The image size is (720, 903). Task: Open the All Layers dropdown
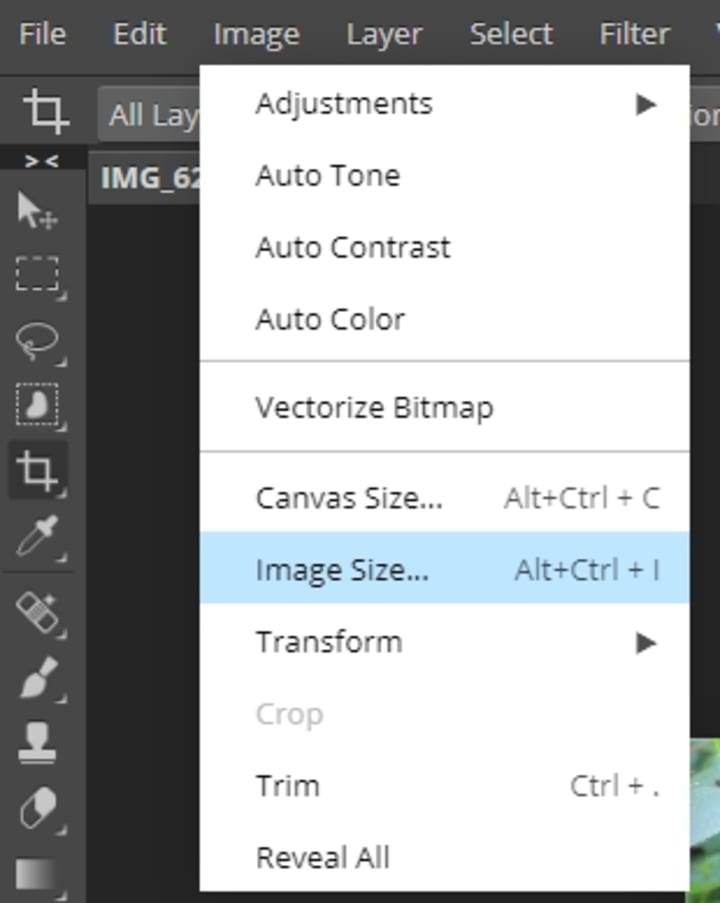[x=150, y=115]
